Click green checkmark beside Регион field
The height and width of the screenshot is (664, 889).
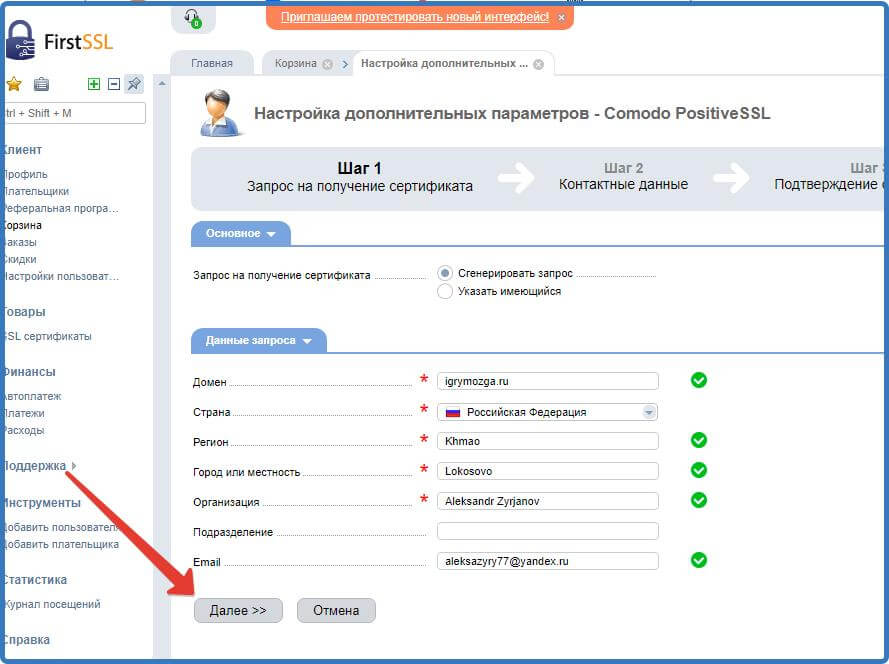[698, 440]
